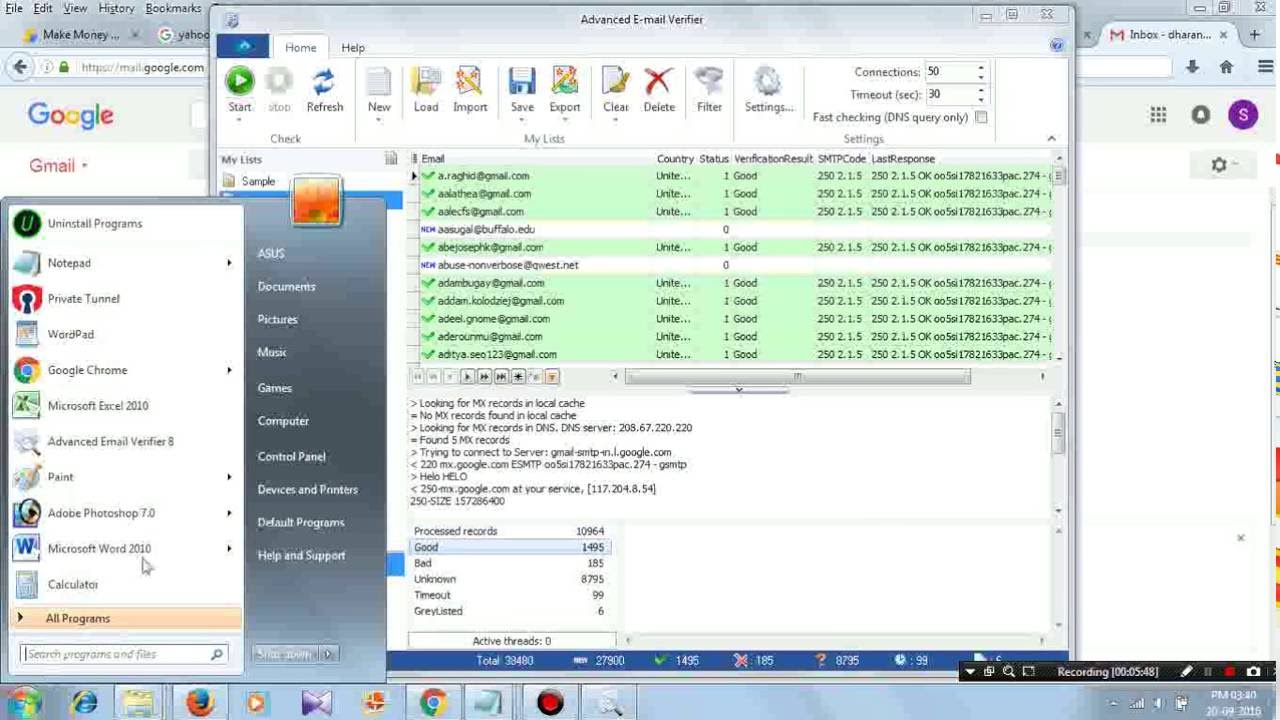Click the Load list icon

(x=426, y=82)
